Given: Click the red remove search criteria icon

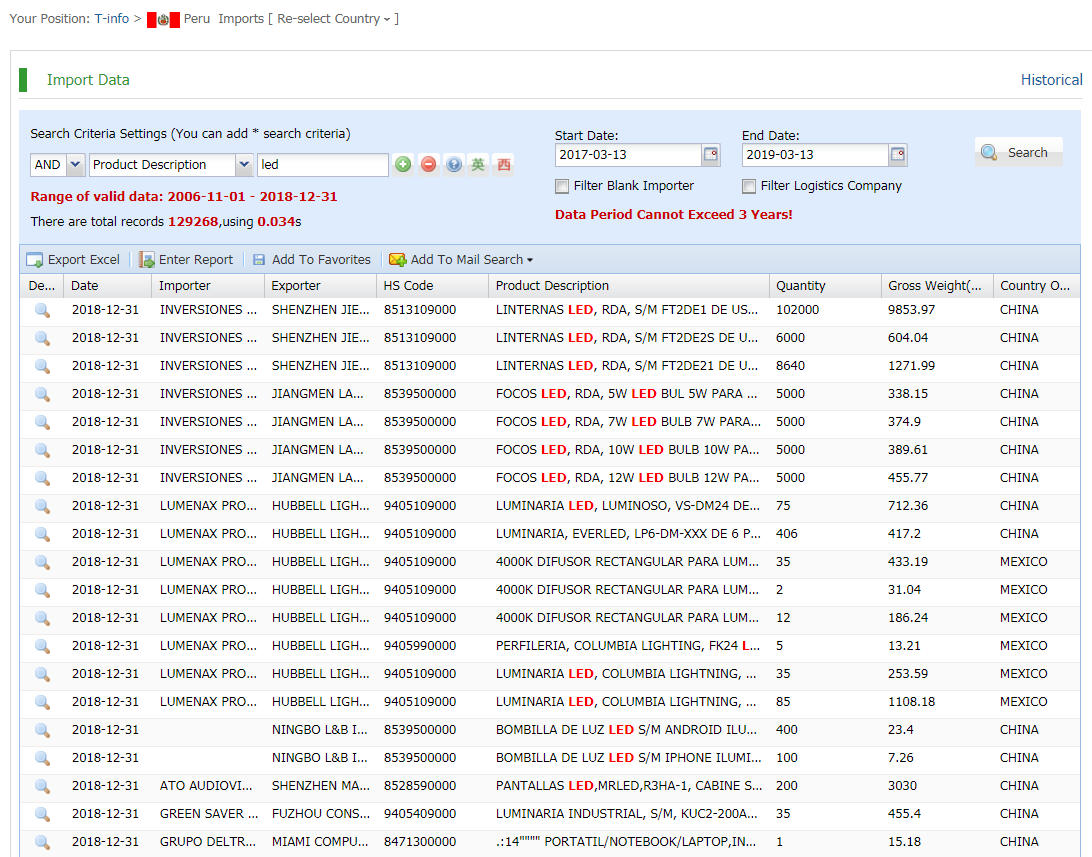Looking at the screenshot, I should point(428,165).
